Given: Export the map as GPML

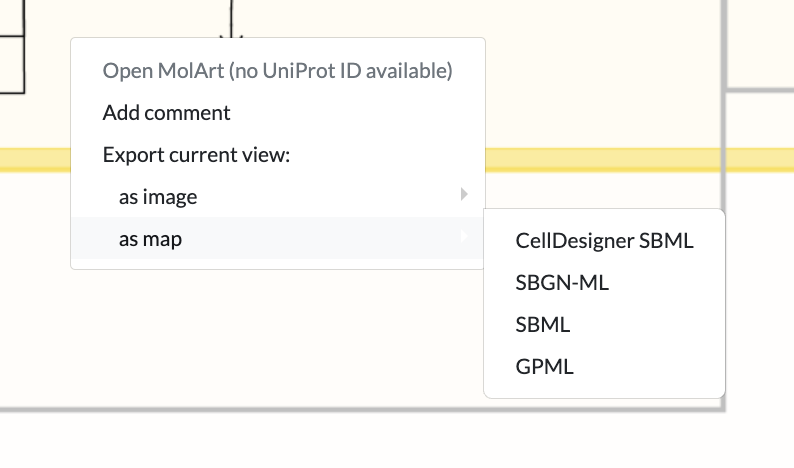Looking at the screenshot, I should click(544, 366).
